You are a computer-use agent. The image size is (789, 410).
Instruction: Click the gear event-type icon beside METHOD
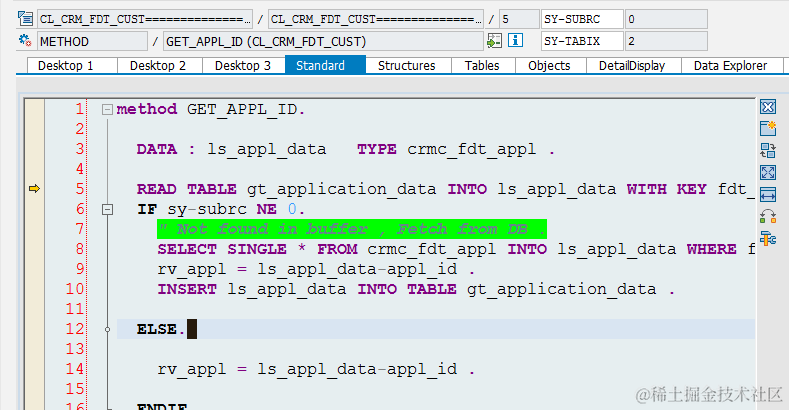[25, 40]
